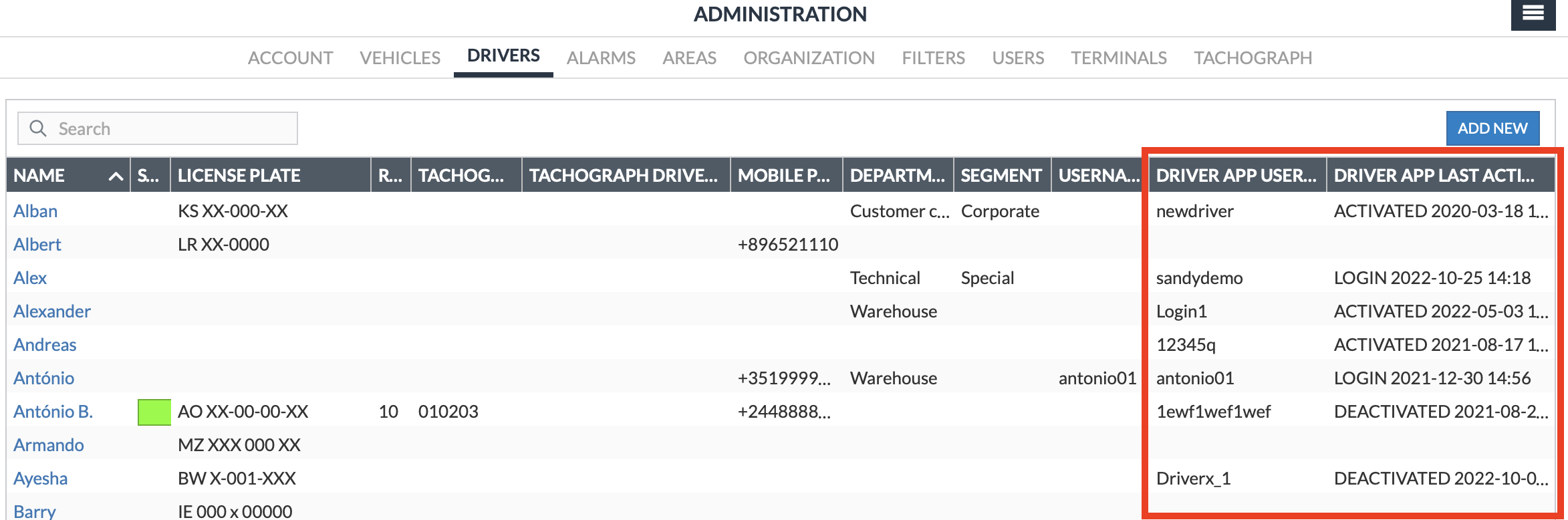The height and width of the screenshot is (520, 1568).
Task: Click Technical department cell
Action: click(x=885, y=278)
